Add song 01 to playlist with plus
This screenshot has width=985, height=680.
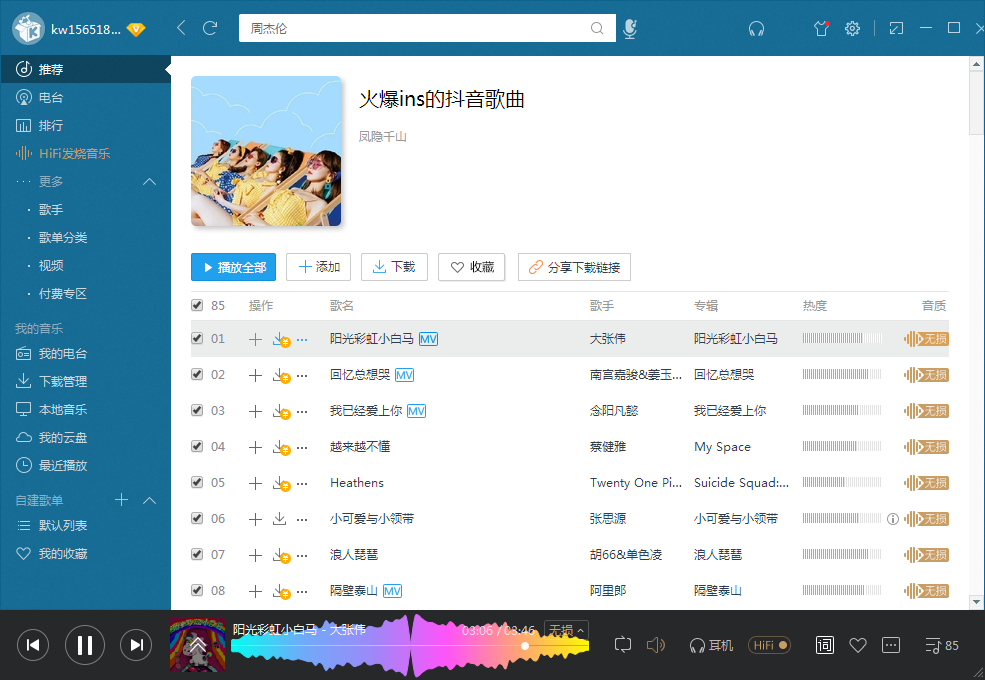coord(255,339)
